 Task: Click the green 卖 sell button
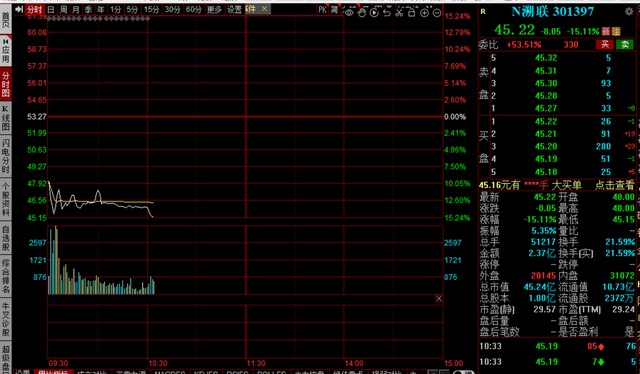(625, 45)
